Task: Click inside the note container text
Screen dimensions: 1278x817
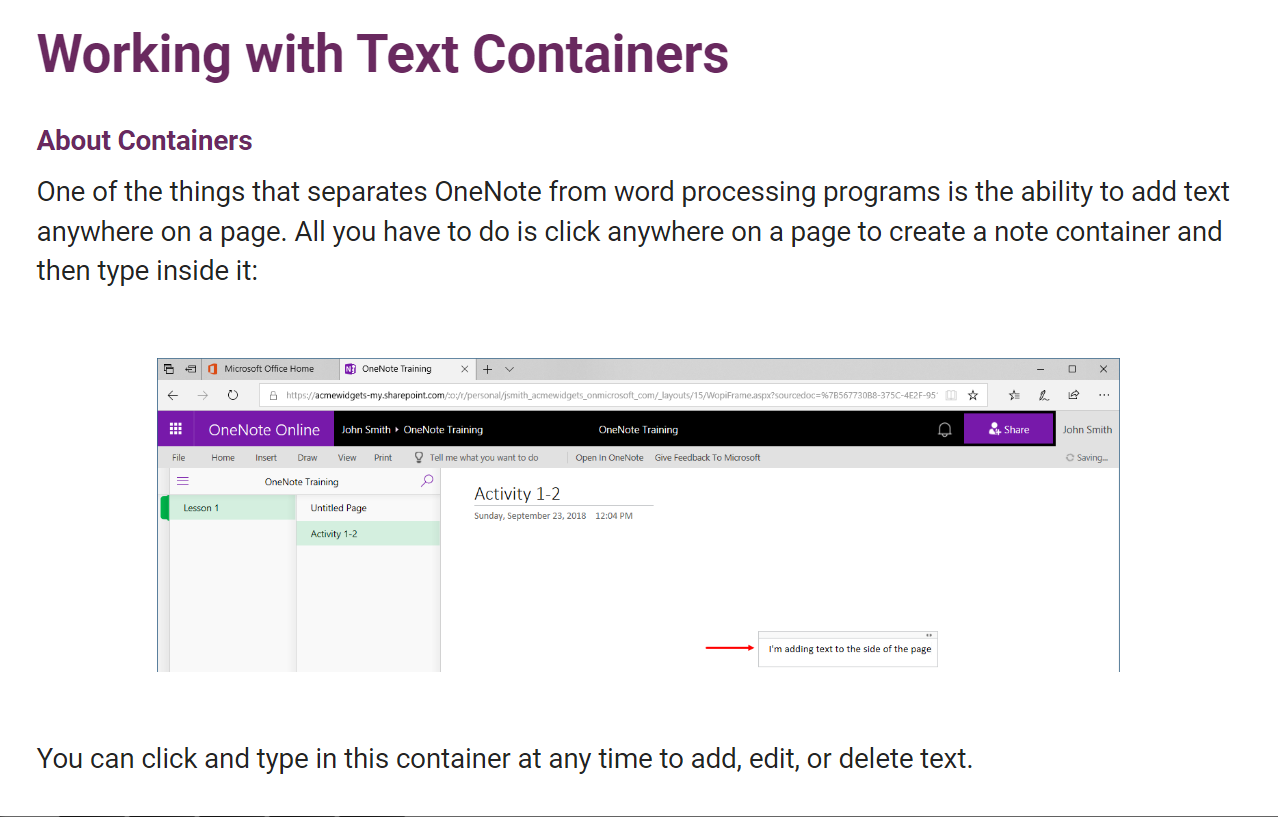Action: tap(850, 649)
